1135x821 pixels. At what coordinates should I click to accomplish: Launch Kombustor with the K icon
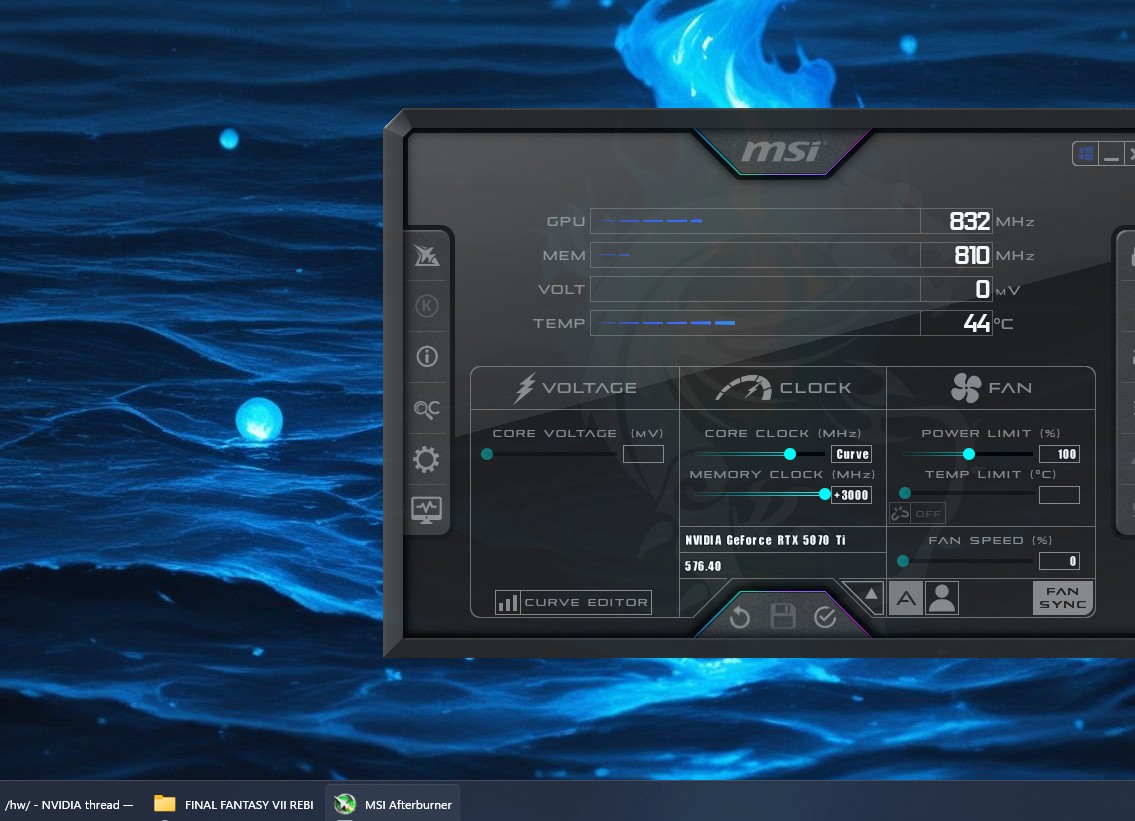426,306
